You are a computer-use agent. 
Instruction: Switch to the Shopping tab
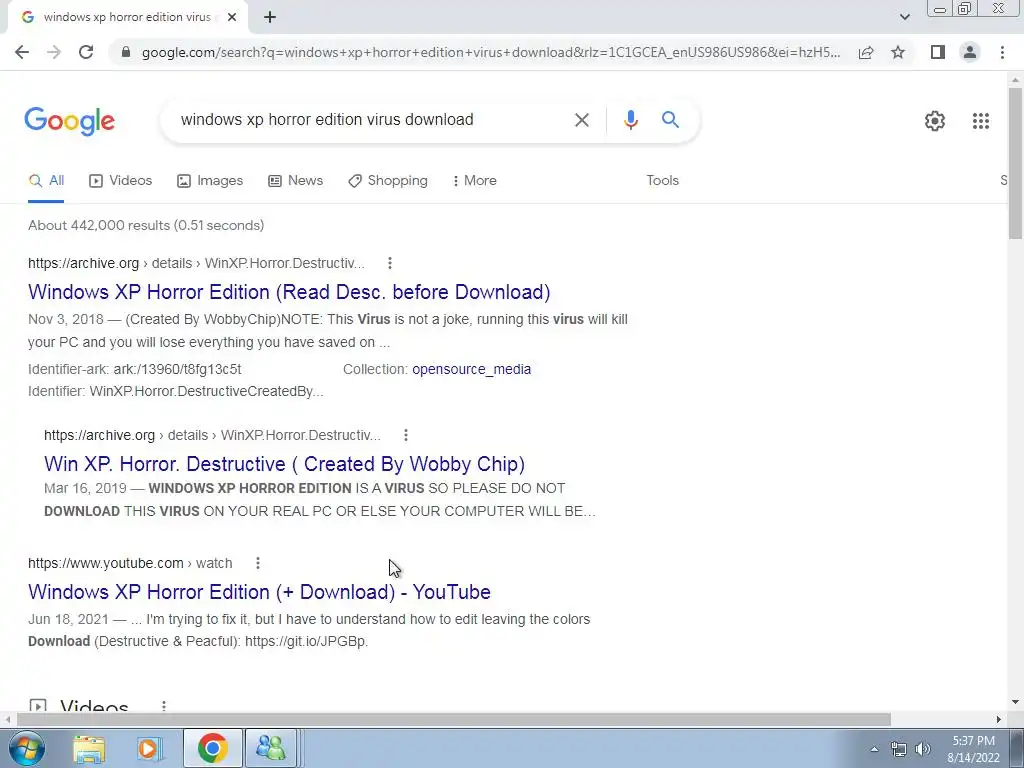tap(388, 181)
